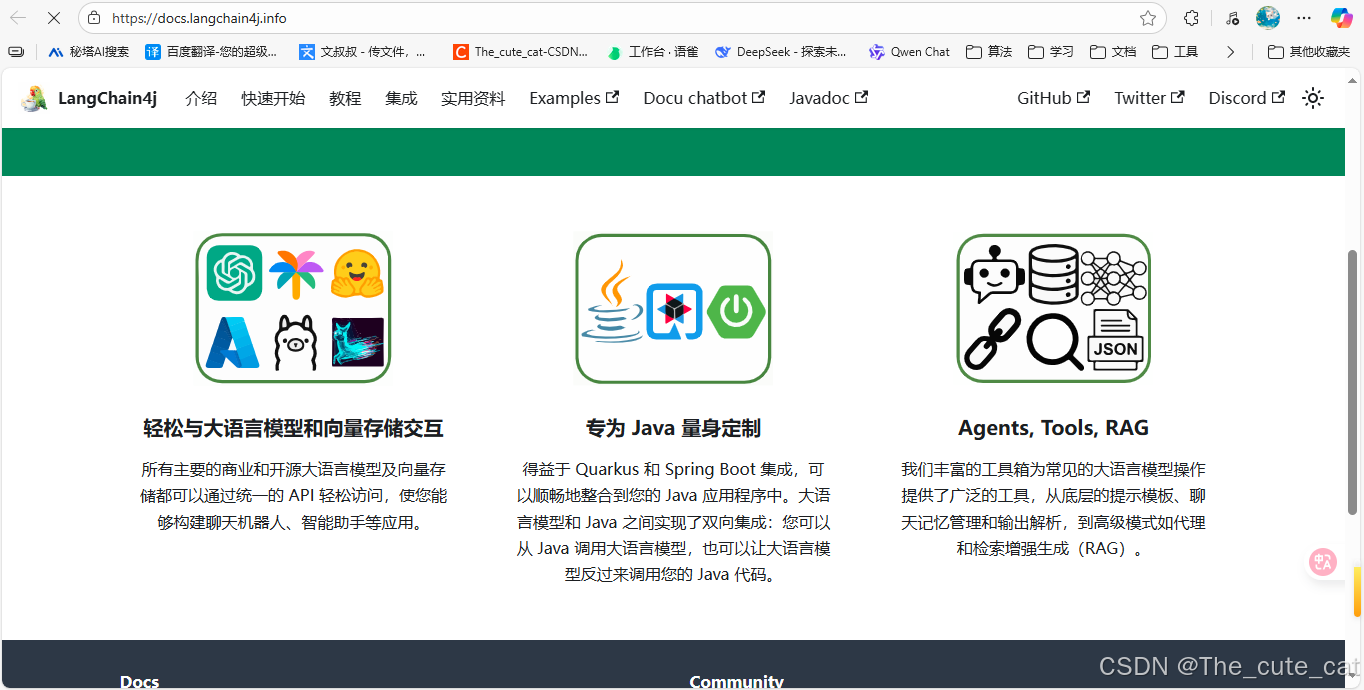1364x690 pixels.
Task: Click the footer Docs heading
Action: pos(140,681)
